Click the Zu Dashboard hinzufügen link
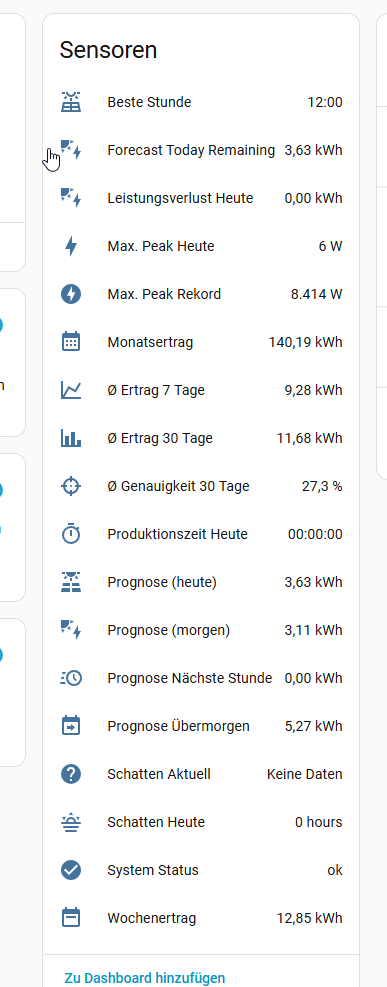 coord(145,978)
